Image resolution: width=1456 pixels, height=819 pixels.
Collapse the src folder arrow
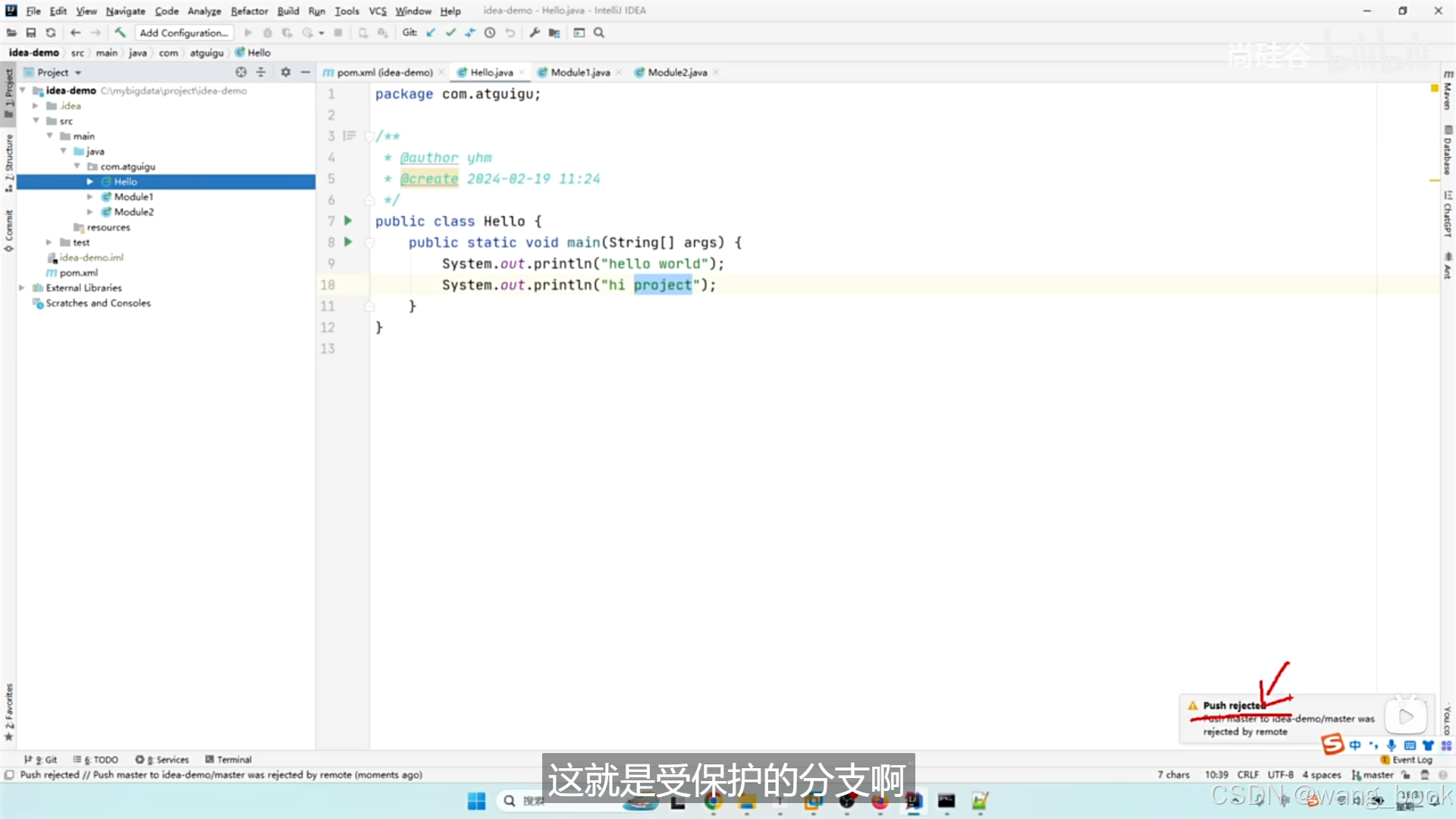[x=36, y=121]
